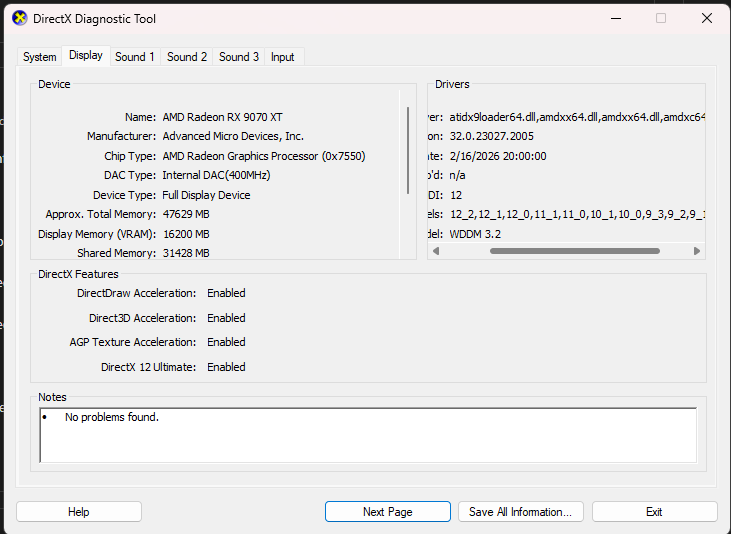Click the chip type value '(0x7550)' line

click(x=264, y=156)
